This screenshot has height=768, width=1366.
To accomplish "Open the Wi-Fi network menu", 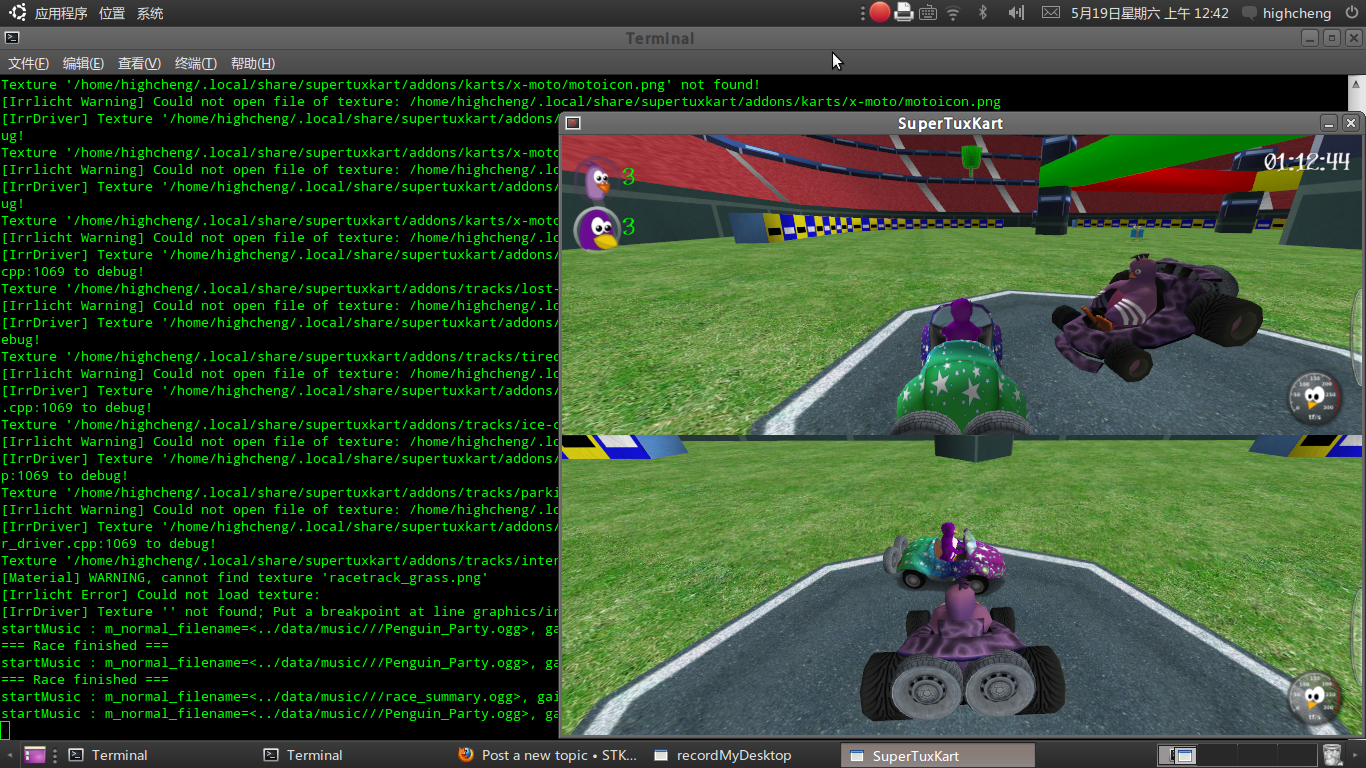I will click(953, 13).
